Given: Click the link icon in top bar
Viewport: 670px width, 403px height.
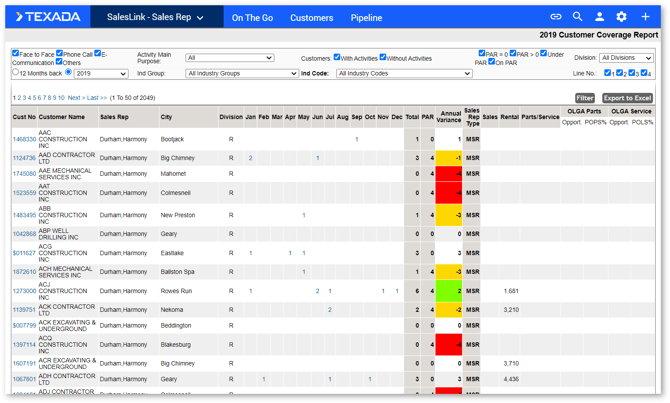Looking at the screenshot, I should pos(556,17).
